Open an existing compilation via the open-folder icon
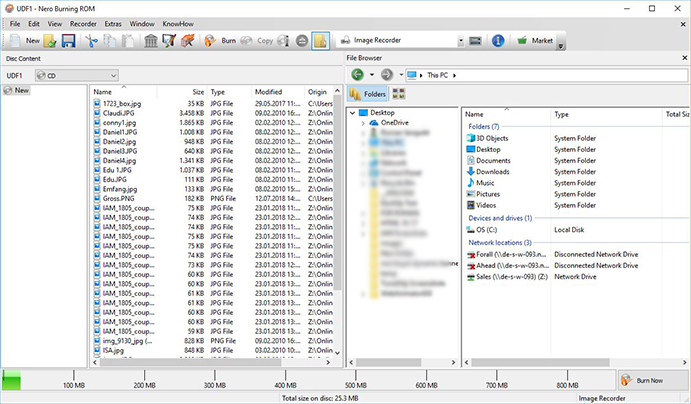 pyautogui.click(x=50, y=41)
